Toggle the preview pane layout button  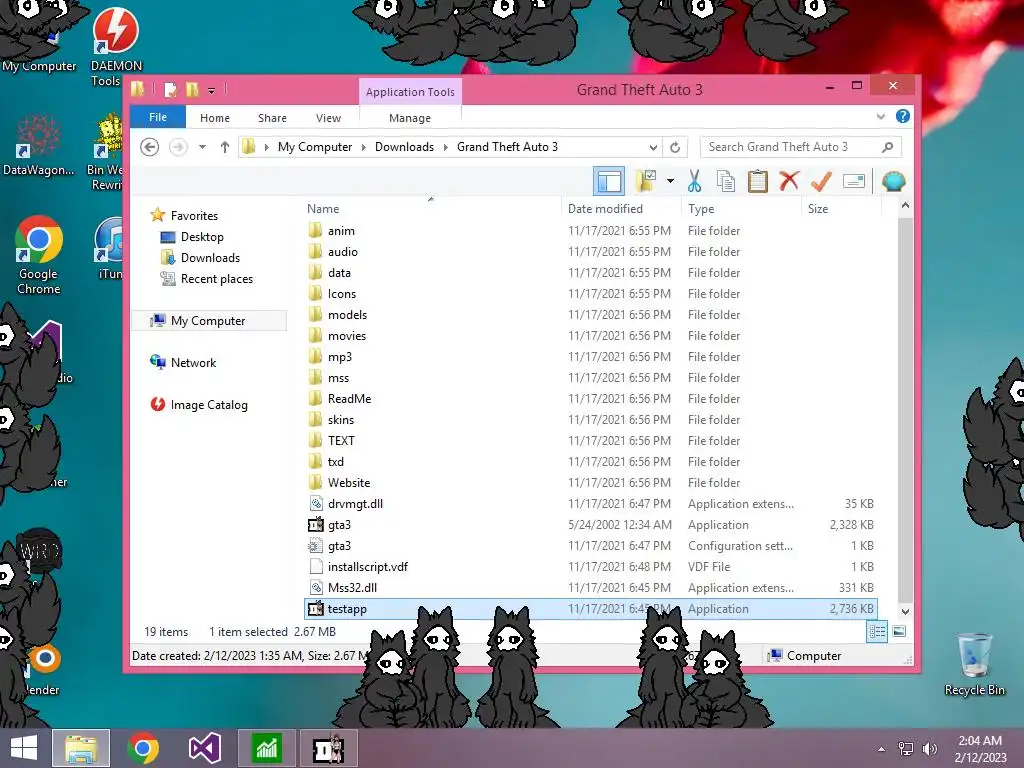(x=609, y=181)
